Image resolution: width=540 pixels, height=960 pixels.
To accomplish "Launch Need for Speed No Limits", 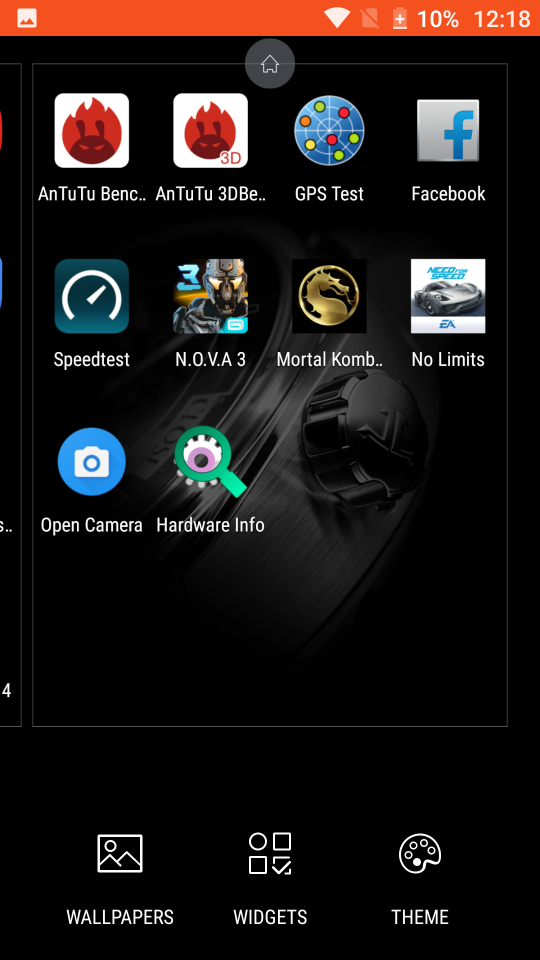I will (448, 296).
